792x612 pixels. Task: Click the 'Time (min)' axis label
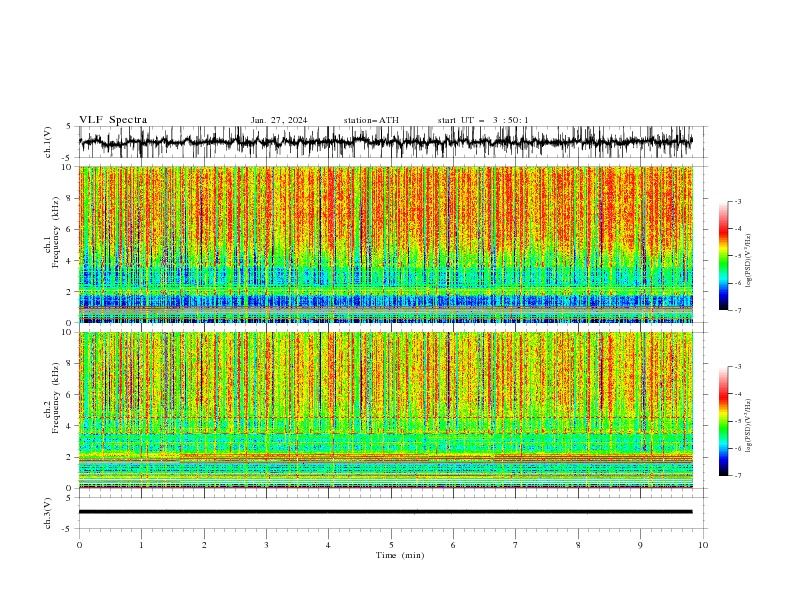tap(400, 555)
